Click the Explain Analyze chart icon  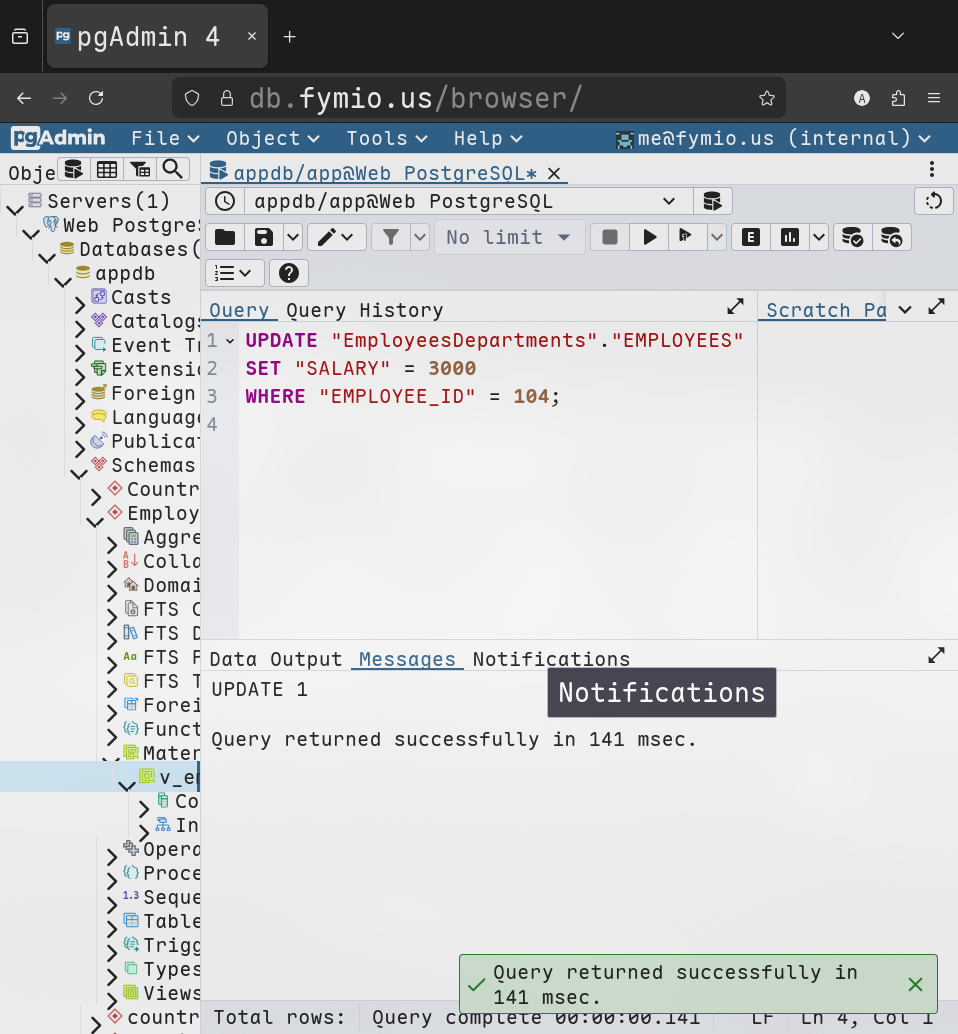pyautogui.click(x=790, y=237)
